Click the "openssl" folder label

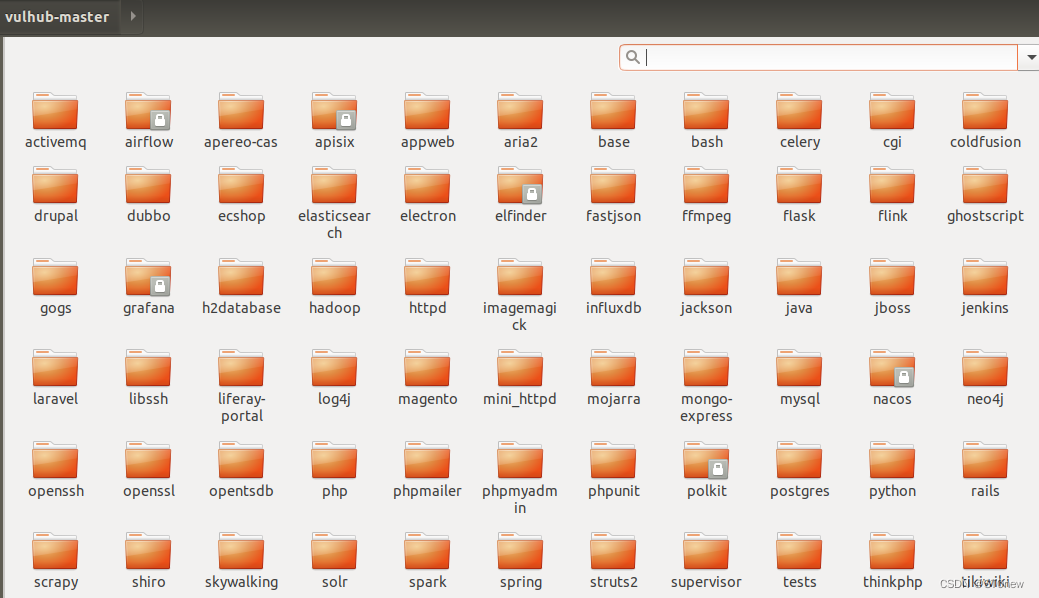point(148,491)
